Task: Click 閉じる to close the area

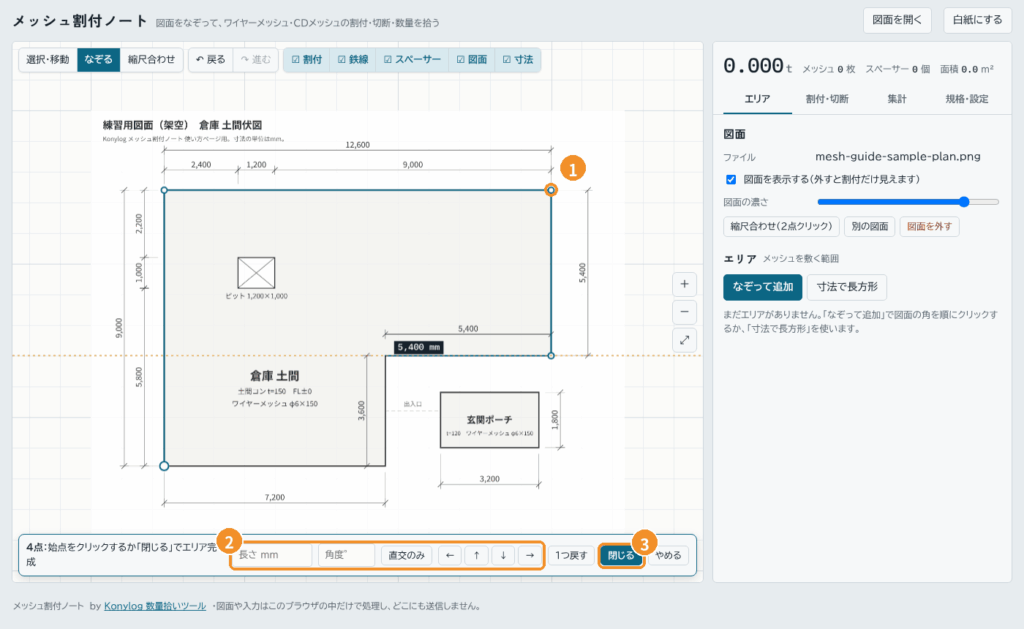Action: (x=621, y=555)
